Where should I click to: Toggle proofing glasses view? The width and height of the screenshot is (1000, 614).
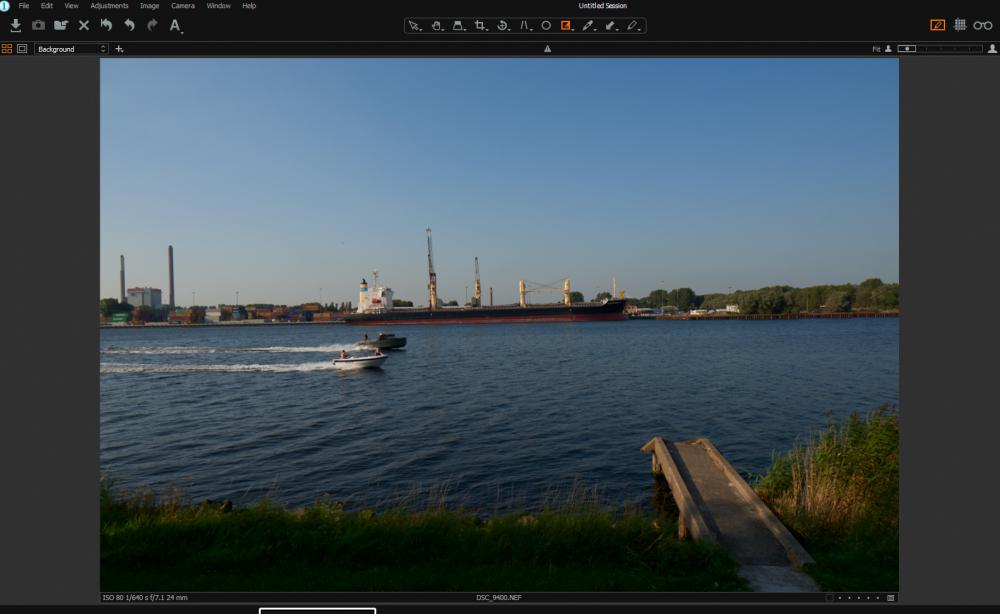983,26
